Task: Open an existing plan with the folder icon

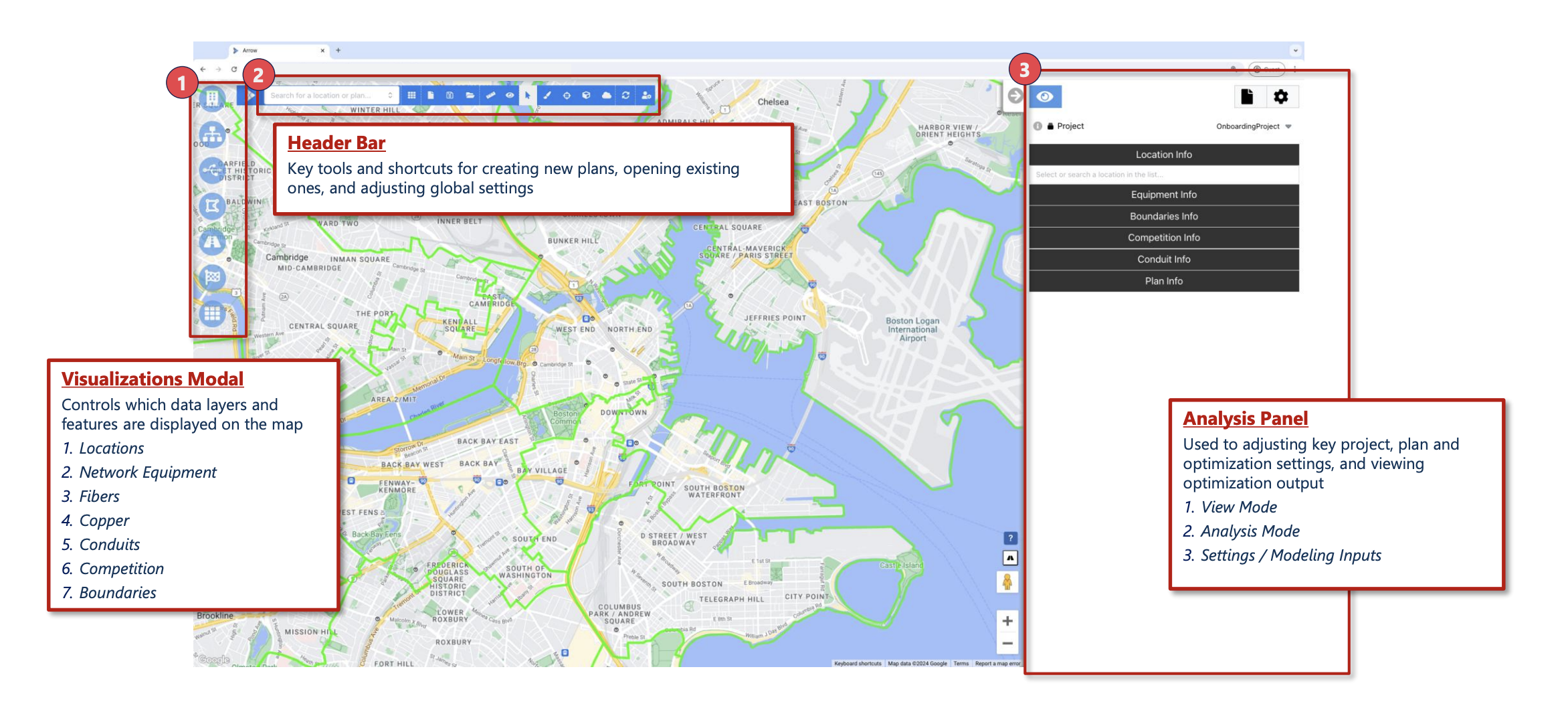Action: 470,96
